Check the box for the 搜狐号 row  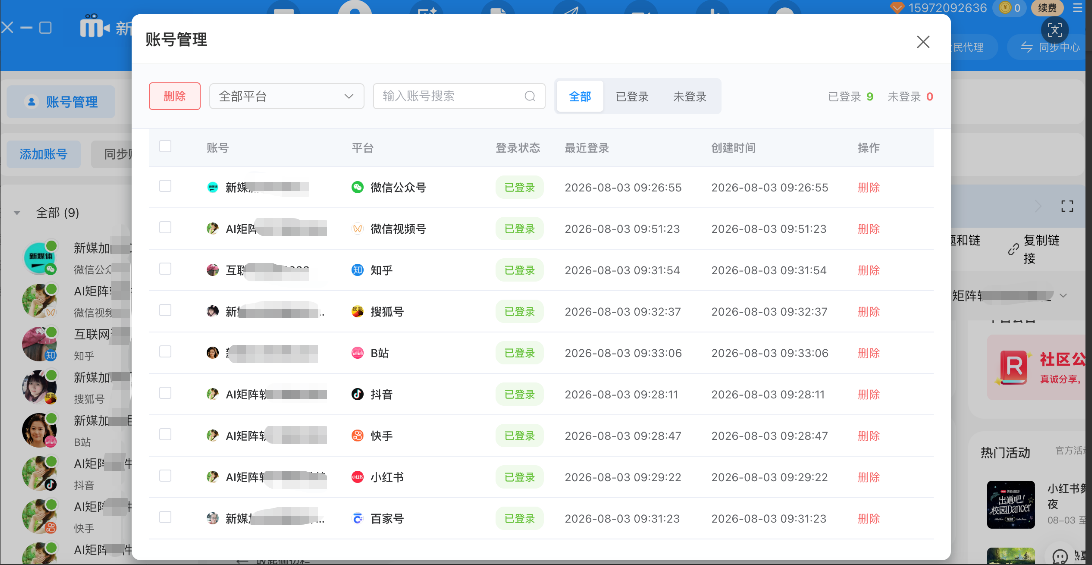tap(165, 310)
